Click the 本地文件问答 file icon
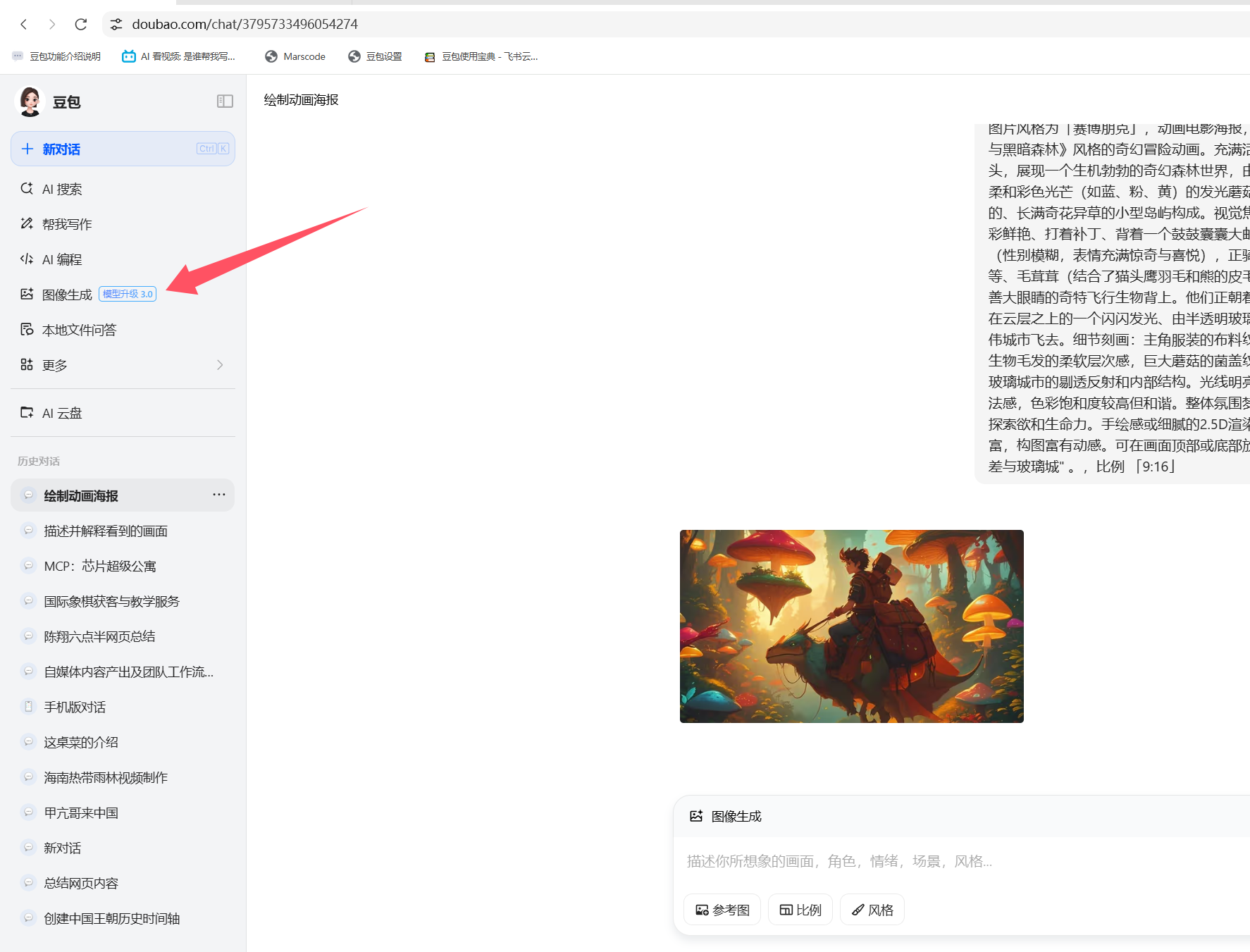This screenshot has height=952, width=1250. point(27,330)
